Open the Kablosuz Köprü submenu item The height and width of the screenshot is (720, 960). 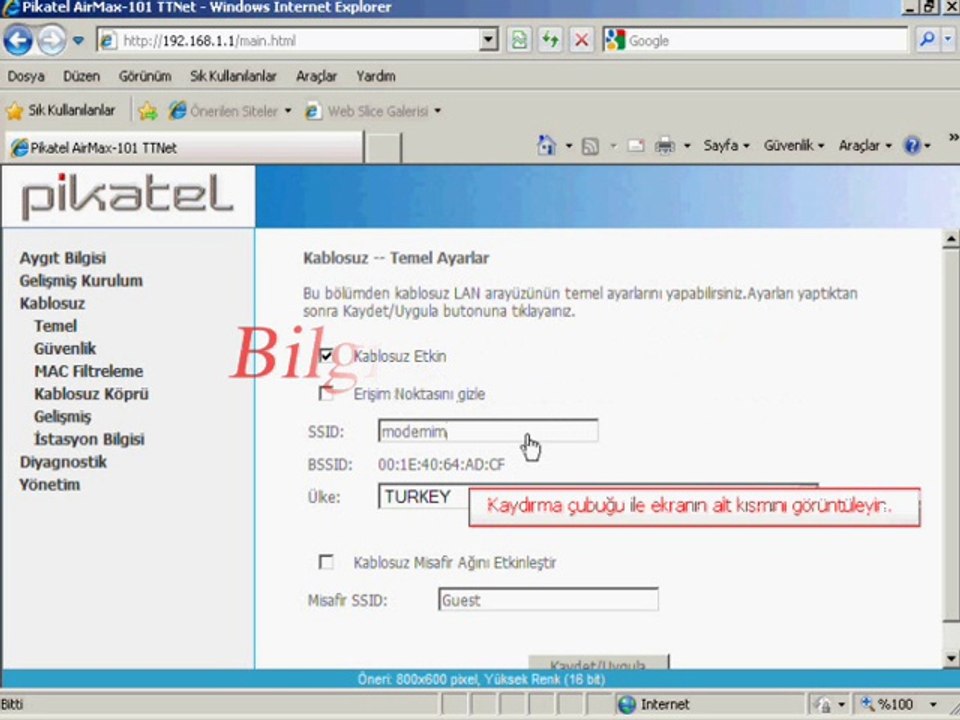(91, 394)
